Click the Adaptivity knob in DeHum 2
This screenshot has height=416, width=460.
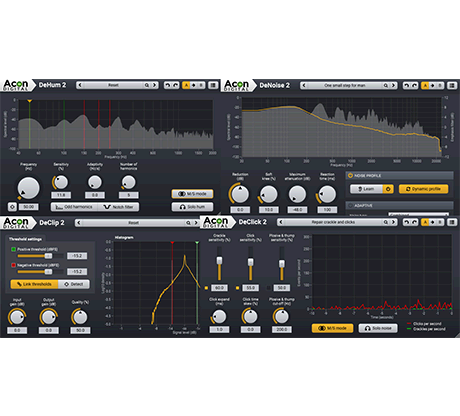95,182
